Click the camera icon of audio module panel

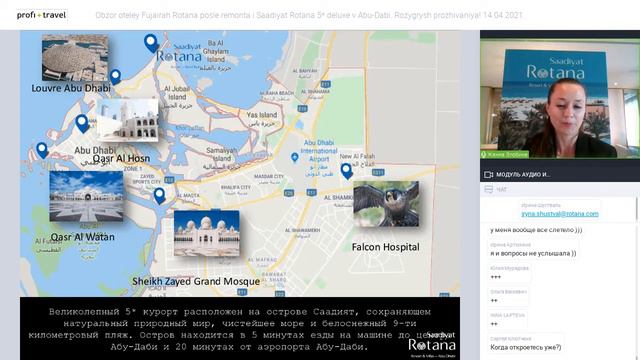pyautogui.click(x=489, y=175)
